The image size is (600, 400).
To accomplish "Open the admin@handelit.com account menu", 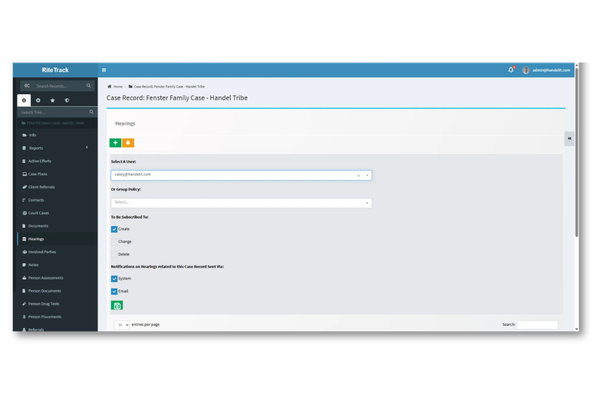I will pyautogui.click(x=551, y=70).
